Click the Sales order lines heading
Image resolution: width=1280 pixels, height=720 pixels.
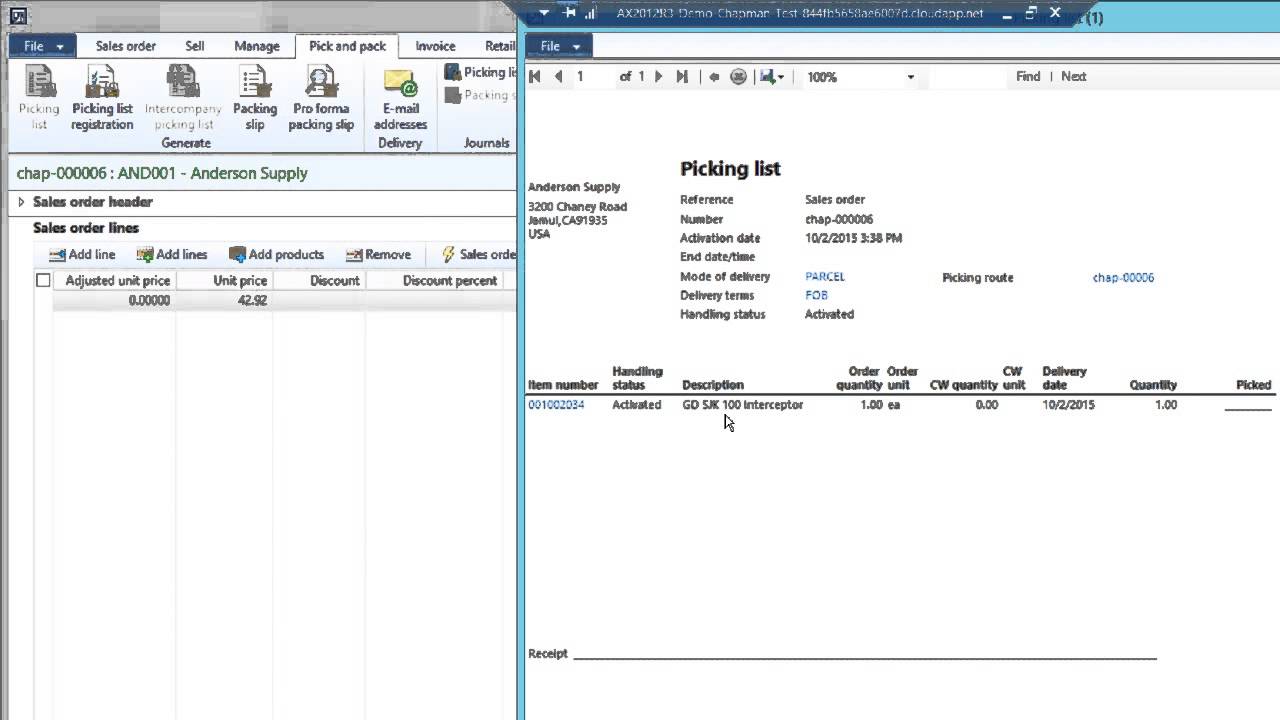pos(86,228)
